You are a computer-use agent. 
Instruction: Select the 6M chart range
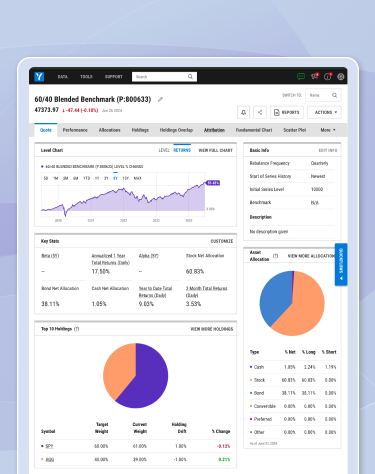tap(76, 178)
